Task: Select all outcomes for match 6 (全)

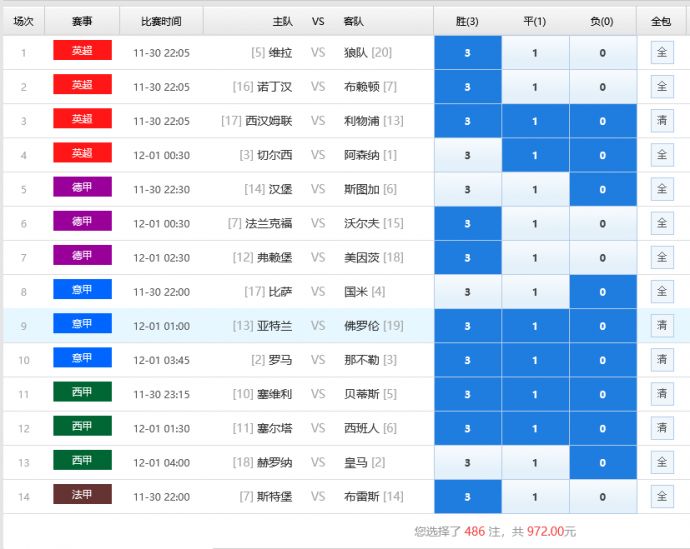Action: coord(662,223)
